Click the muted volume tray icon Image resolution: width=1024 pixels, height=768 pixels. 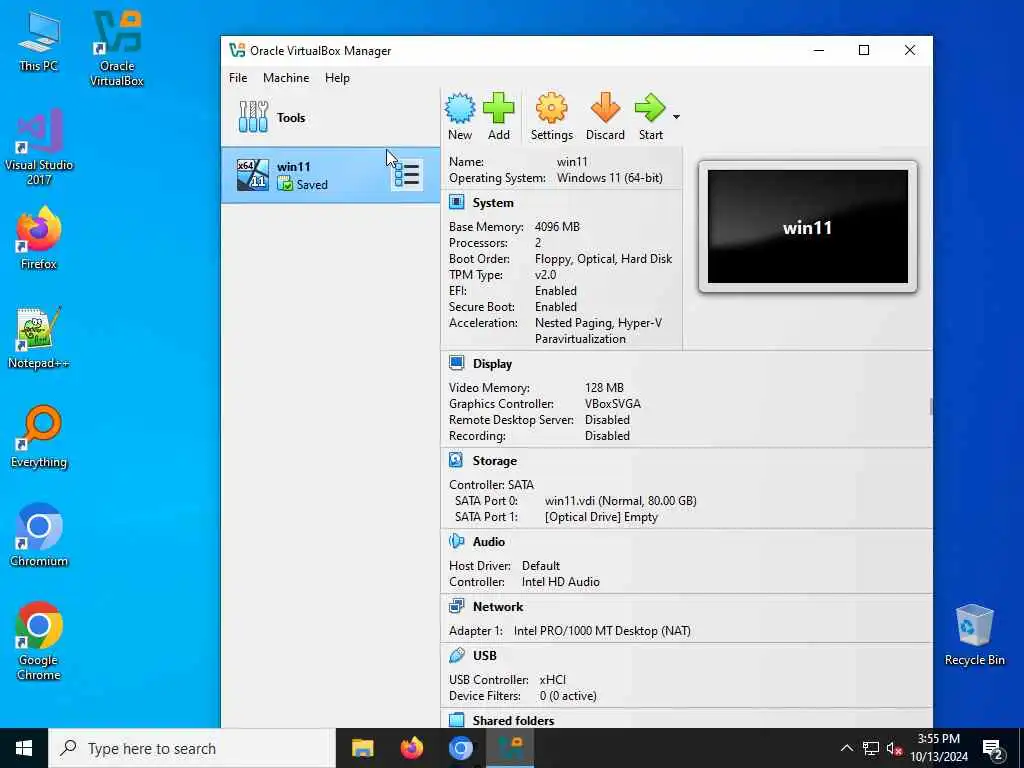(x=894, y=748)
